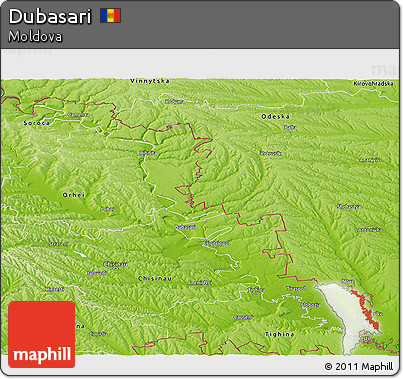This screenshot has width=403, height=379.
Task: Click the red Dubasari region in the inset
Action: (366, 310)
